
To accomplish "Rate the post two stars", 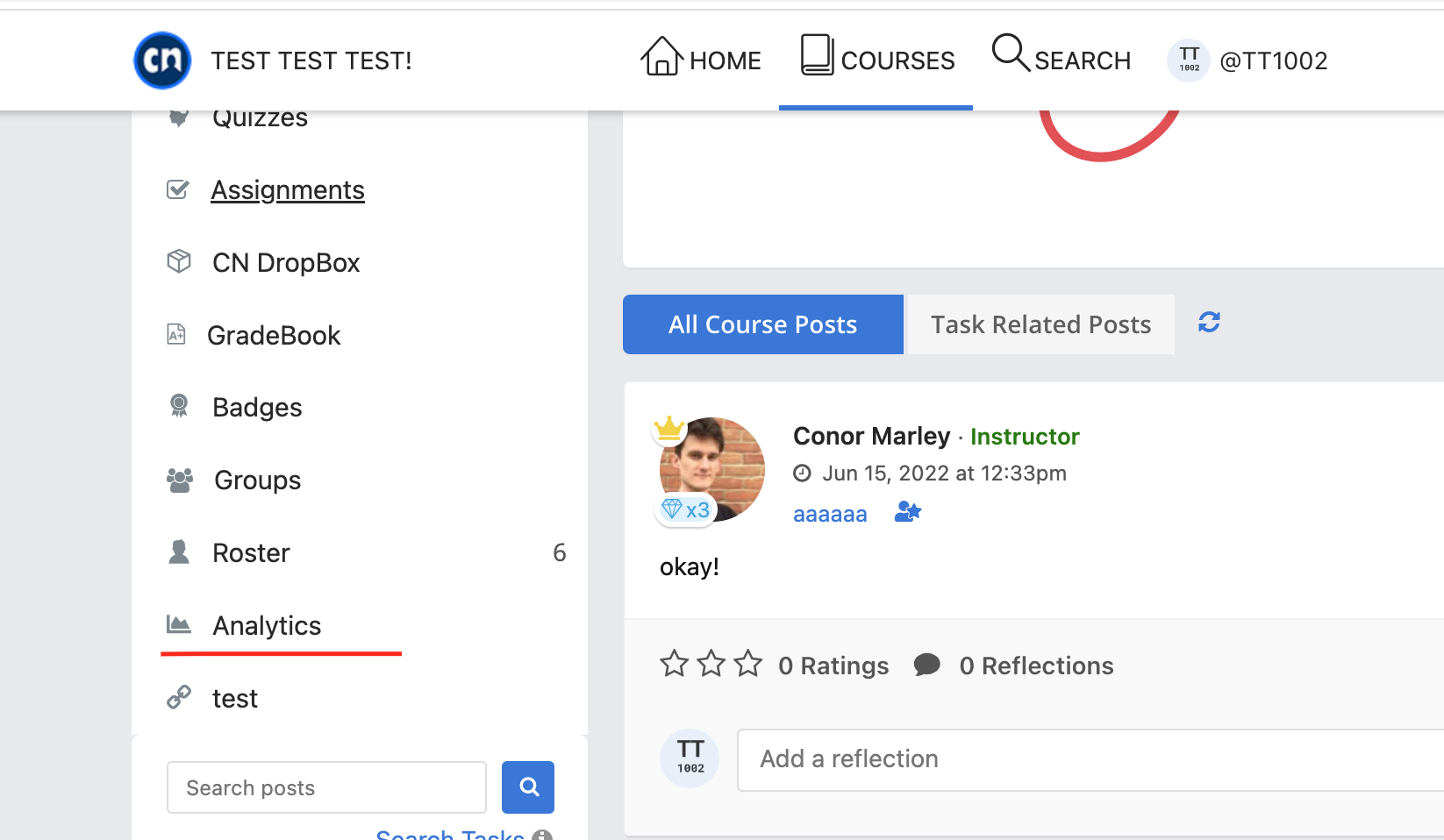I will (x=711, y=664).
